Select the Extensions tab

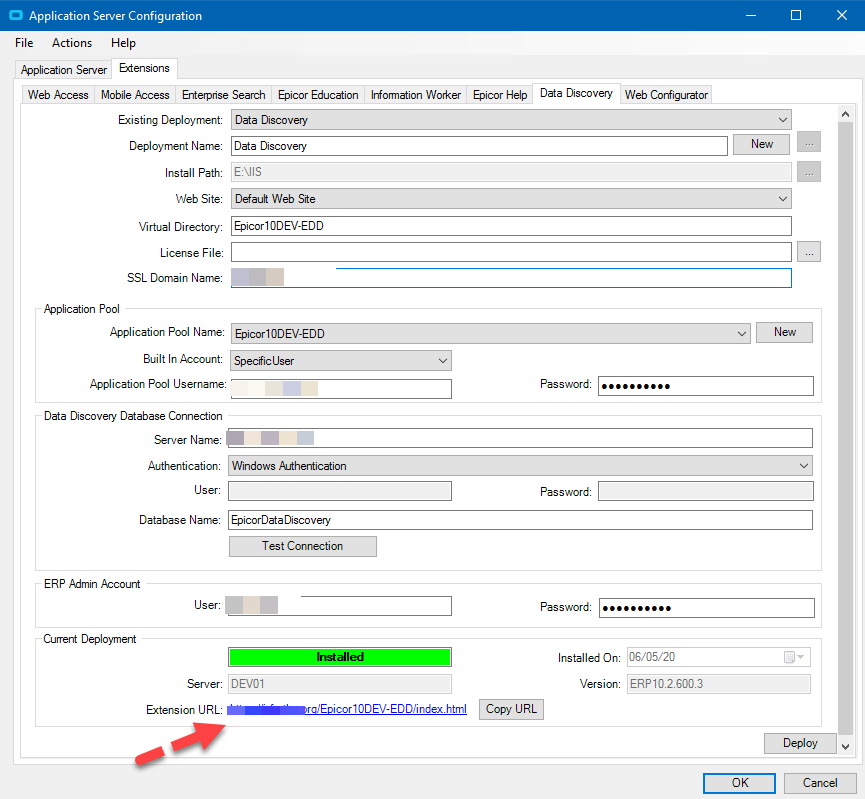[x=144, y=68]
